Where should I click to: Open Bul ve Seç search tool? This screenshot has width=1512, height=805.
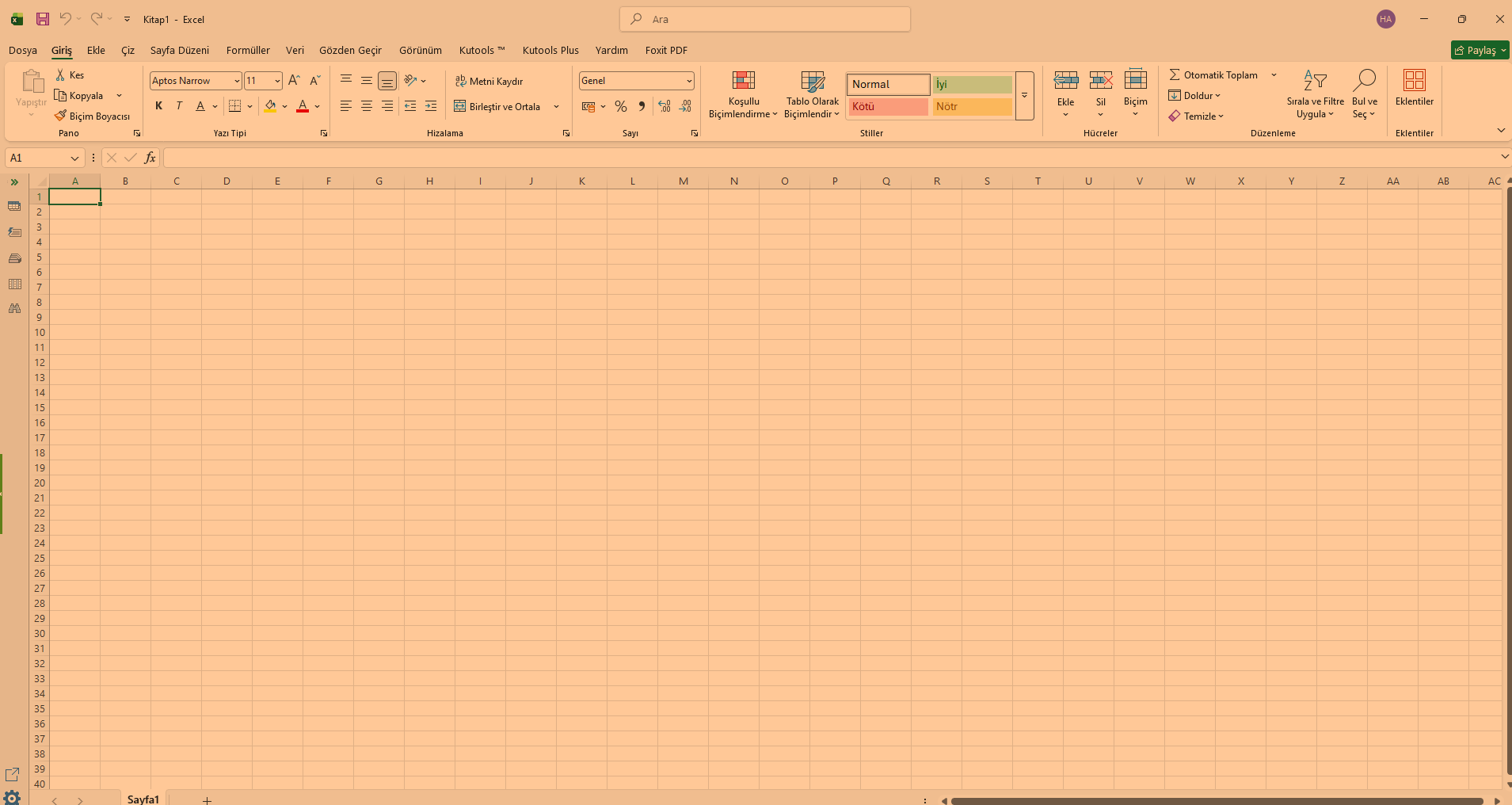1365,94
